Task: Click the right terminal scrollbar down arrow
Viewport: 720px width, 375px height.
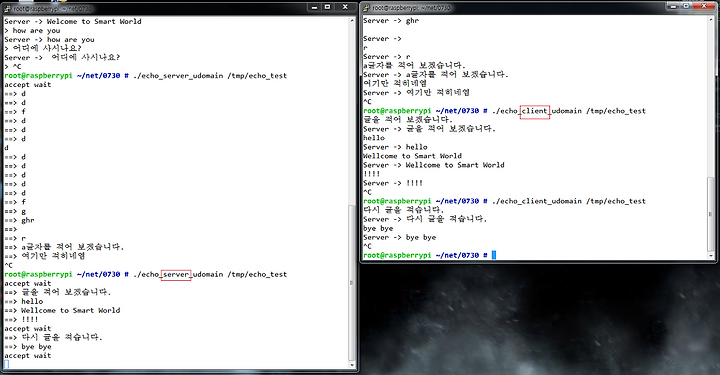Action: click(711, 256)
